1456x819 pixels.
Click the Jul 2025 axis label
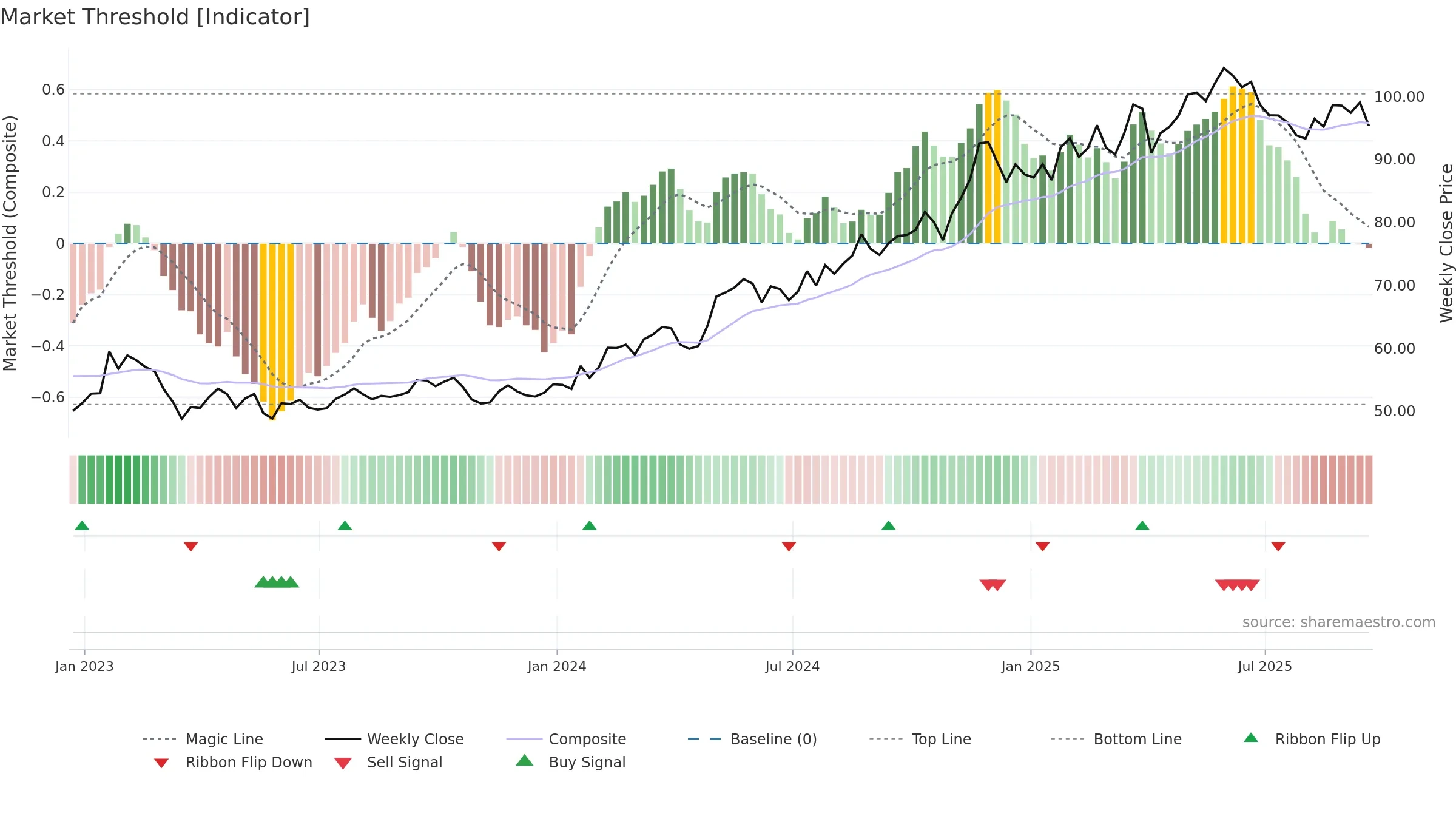[x=1265, y=667]
